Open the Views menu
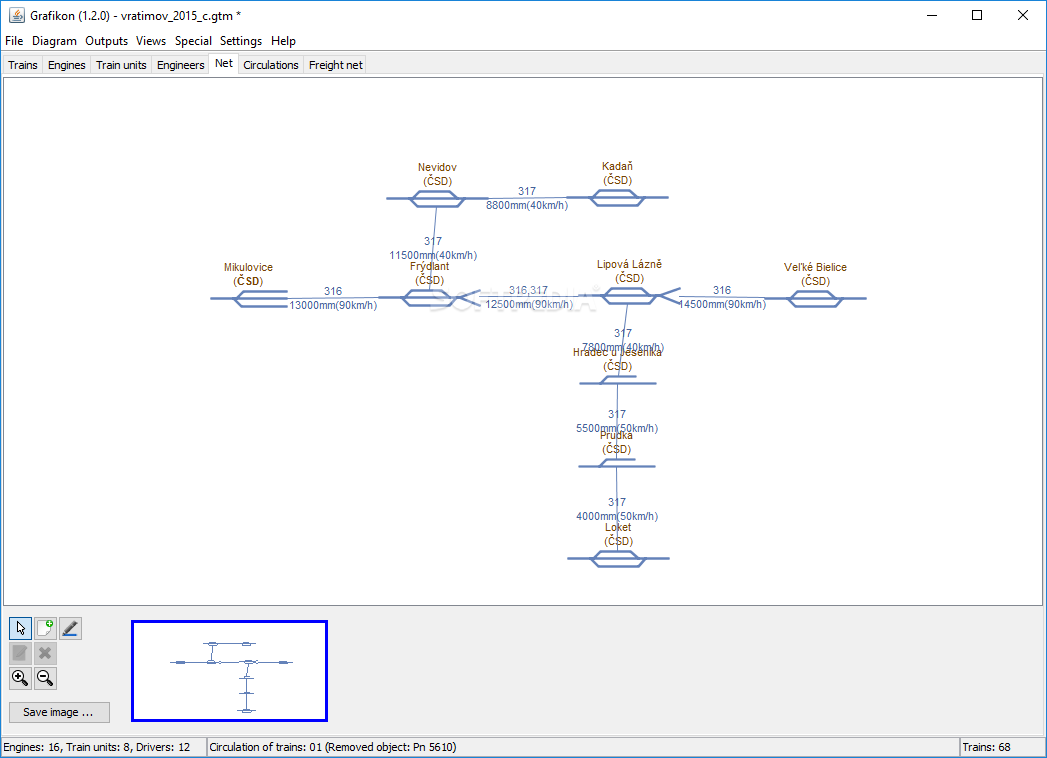The image size is (1047, 758). point(151,41)
